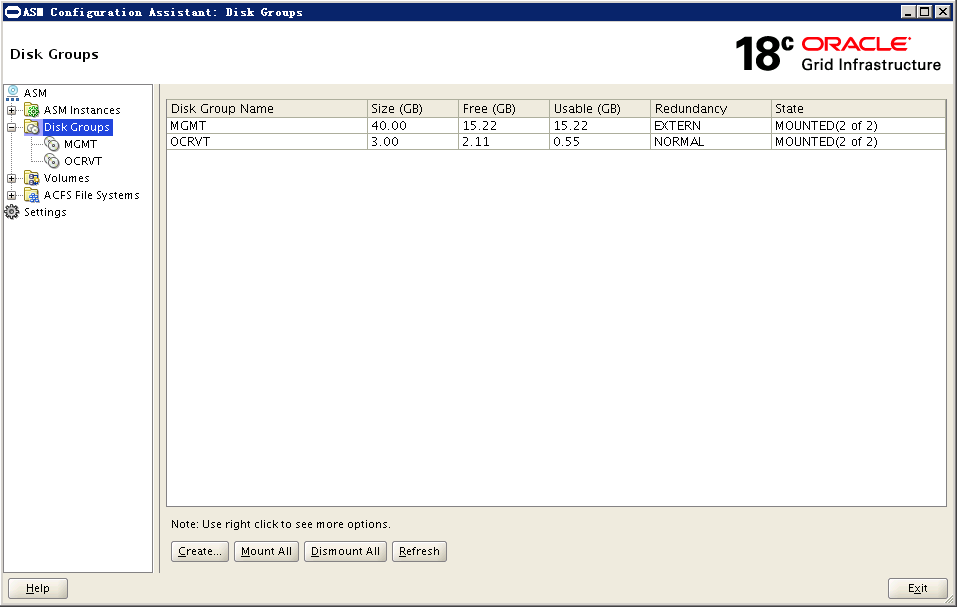957x607 pixels.
Task: Sort by Usable (GB) column header
Action: (600, 109)
